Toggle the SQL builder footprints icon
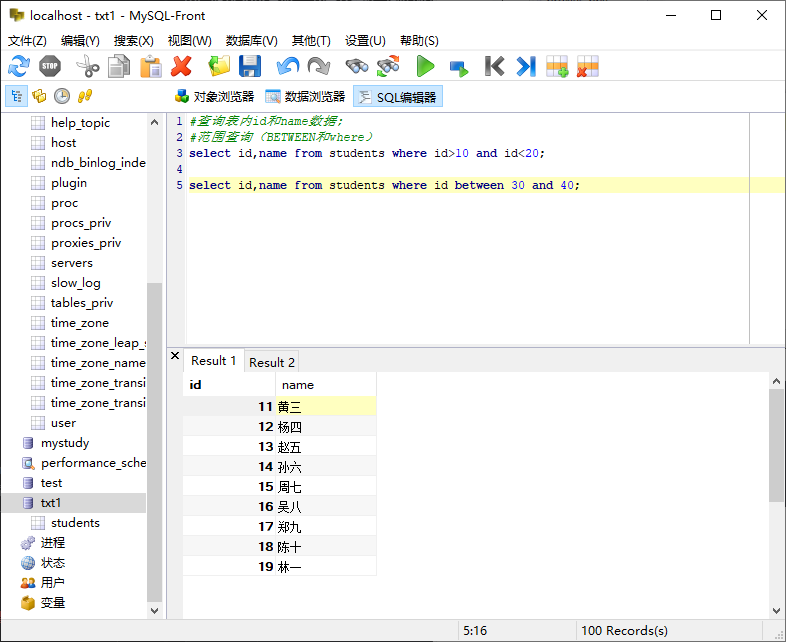786x642 pixels. tap(85, 96)
